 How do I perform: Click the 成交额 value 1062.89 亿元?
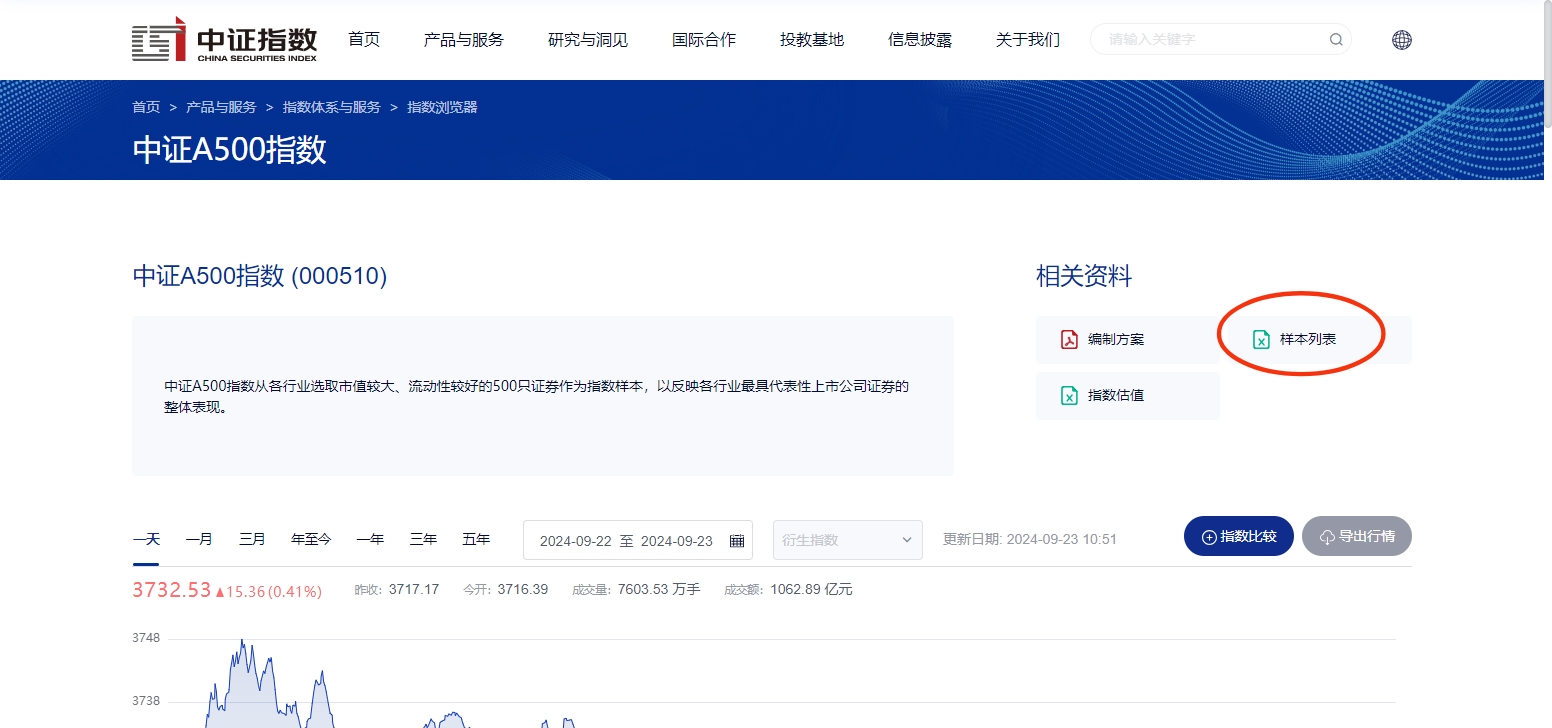pyautogui.click(x=811, y=589)
